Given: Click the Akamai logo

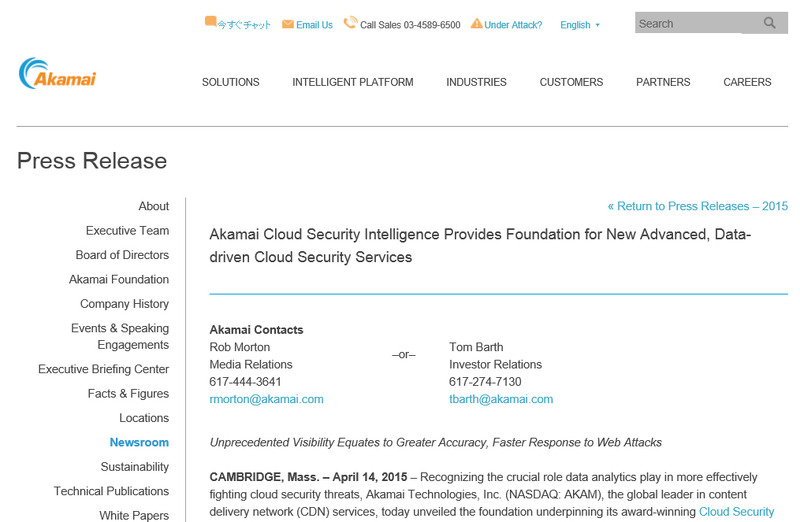Looking at the screenshot, I should click(x=57, y=74).
